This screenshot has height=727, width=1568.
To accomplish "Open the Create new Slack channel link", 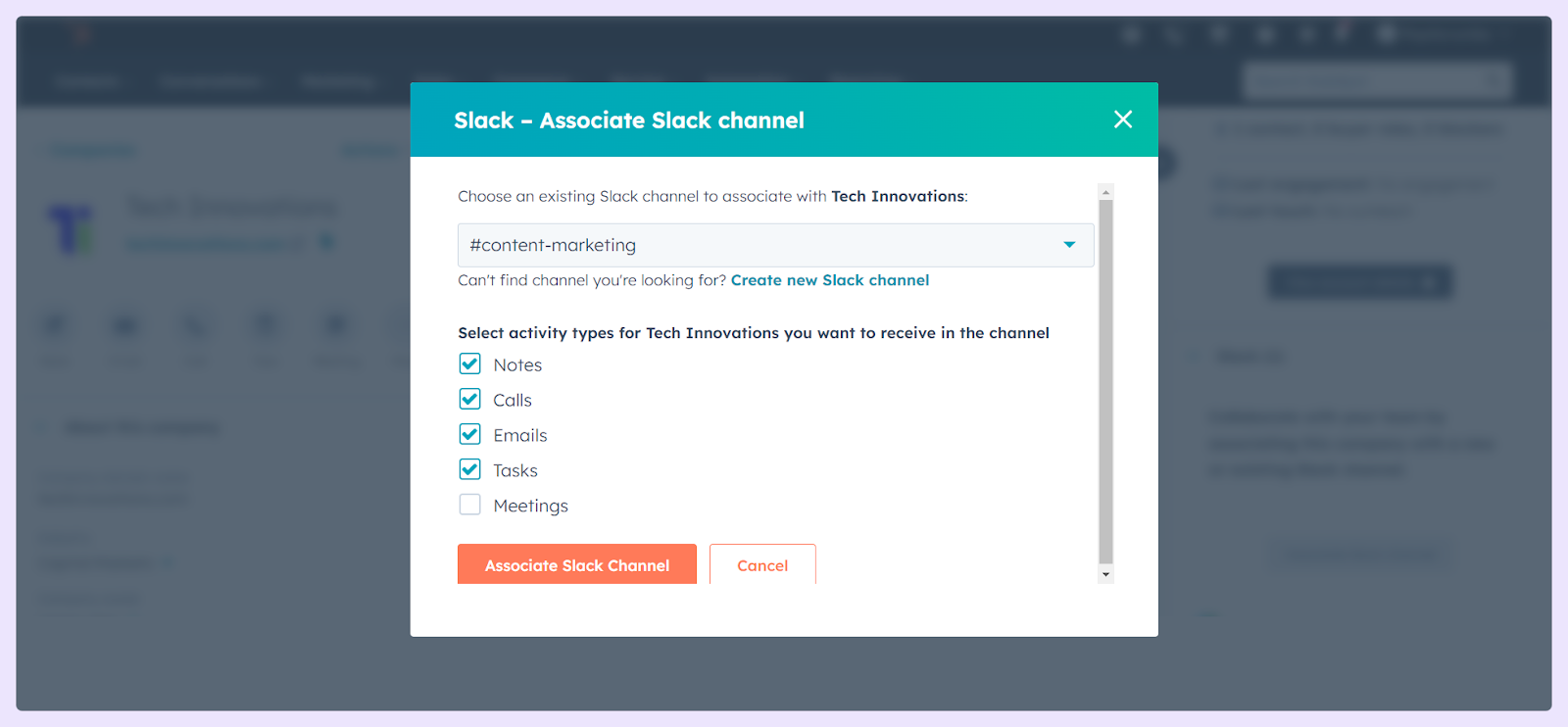I will pyautogui.click(x=829, y=280).
